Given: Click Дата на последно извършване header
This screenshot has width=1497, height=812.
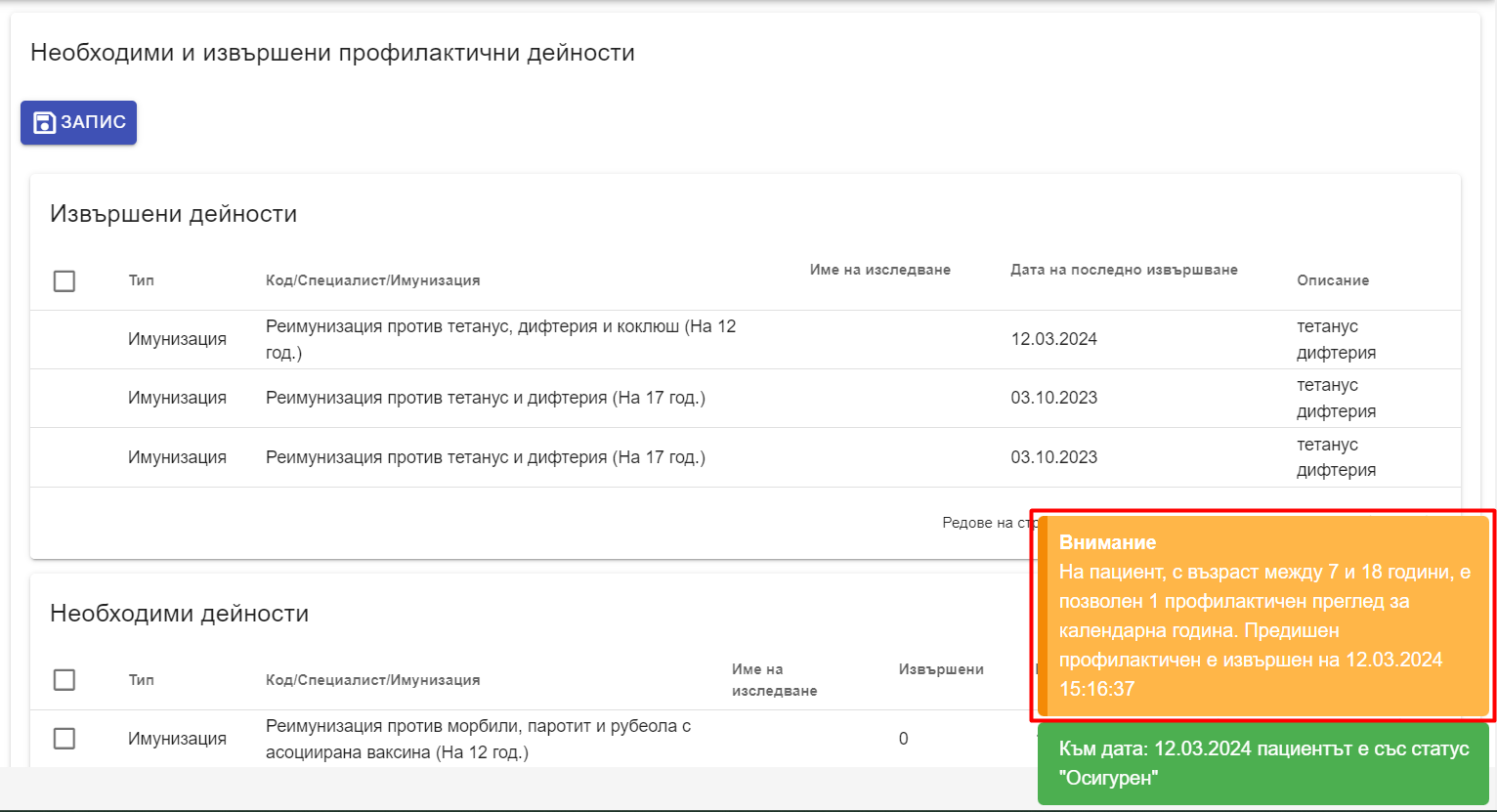Looking at the screenshot, I should 1124,270.
